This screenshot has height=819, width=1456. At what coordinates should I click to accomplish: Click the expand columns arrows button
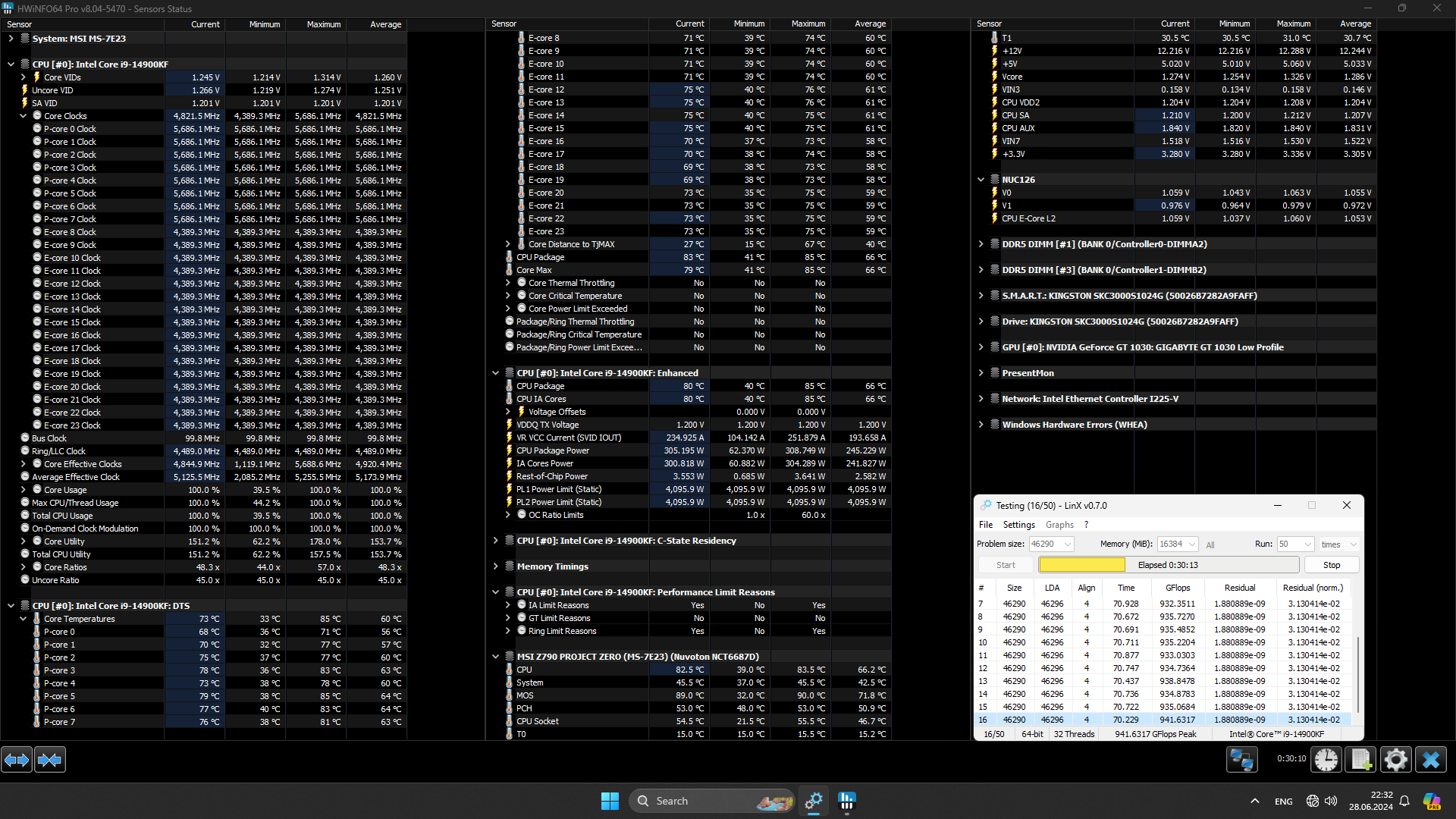17,759
